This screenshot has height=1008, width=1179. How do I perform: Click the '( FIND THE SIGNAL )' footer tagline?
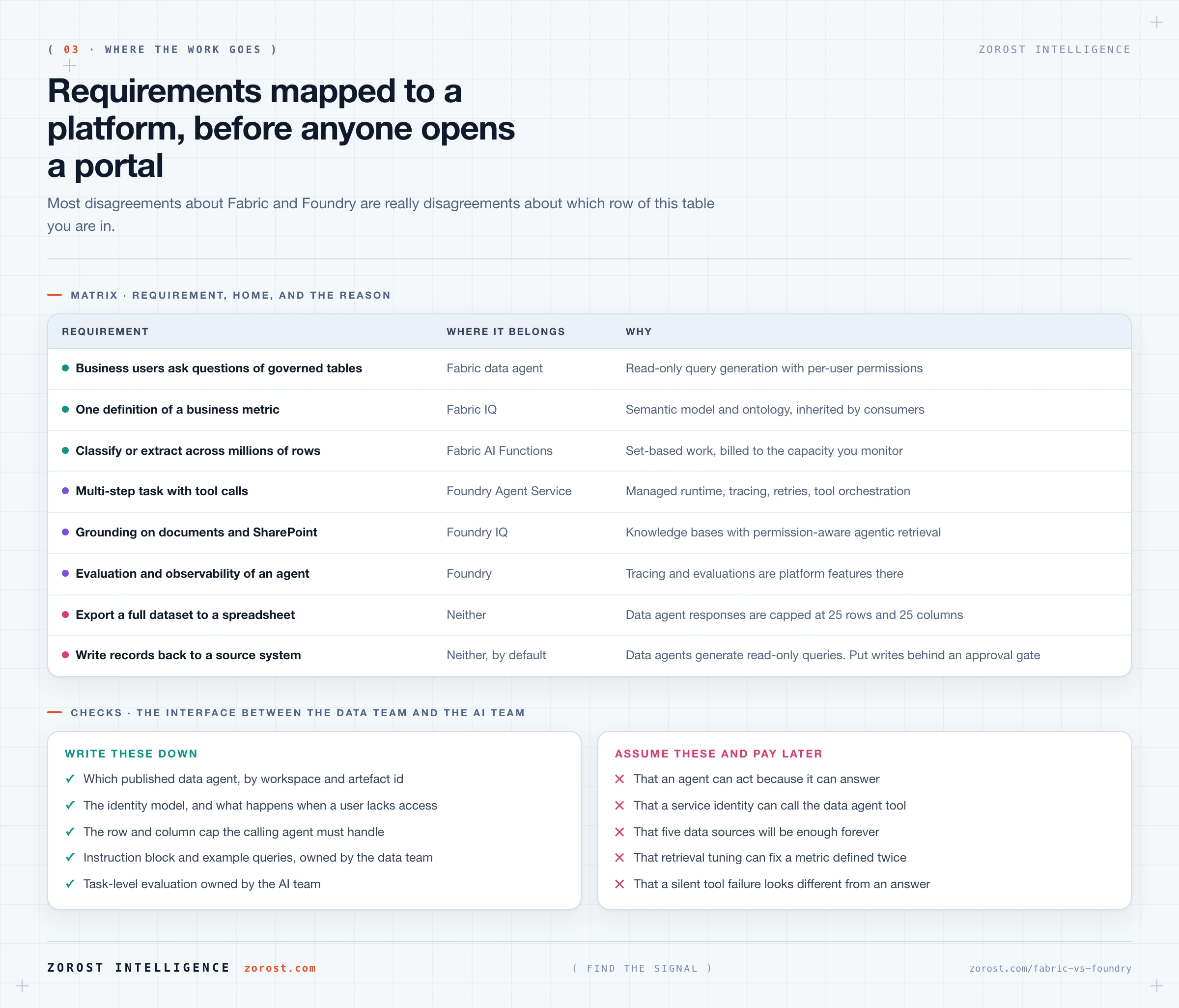pos(642,968)
